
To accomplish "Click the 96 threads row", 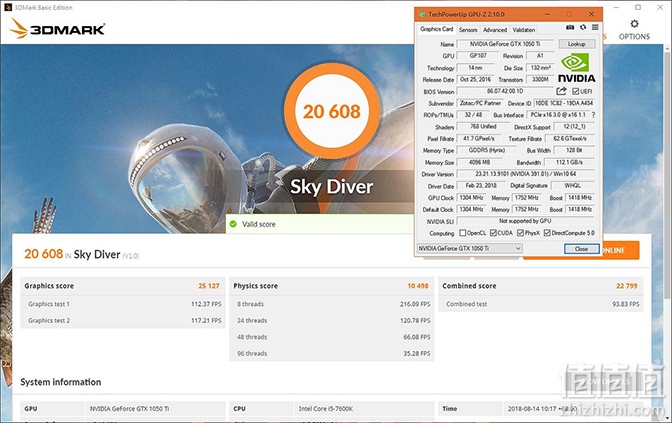I will (332, 354).
